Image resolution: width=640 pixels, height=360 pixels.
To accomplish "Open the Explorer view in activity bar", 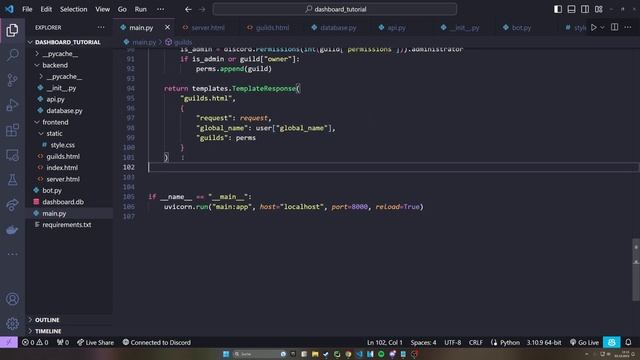I will click(x=12, y=30).
